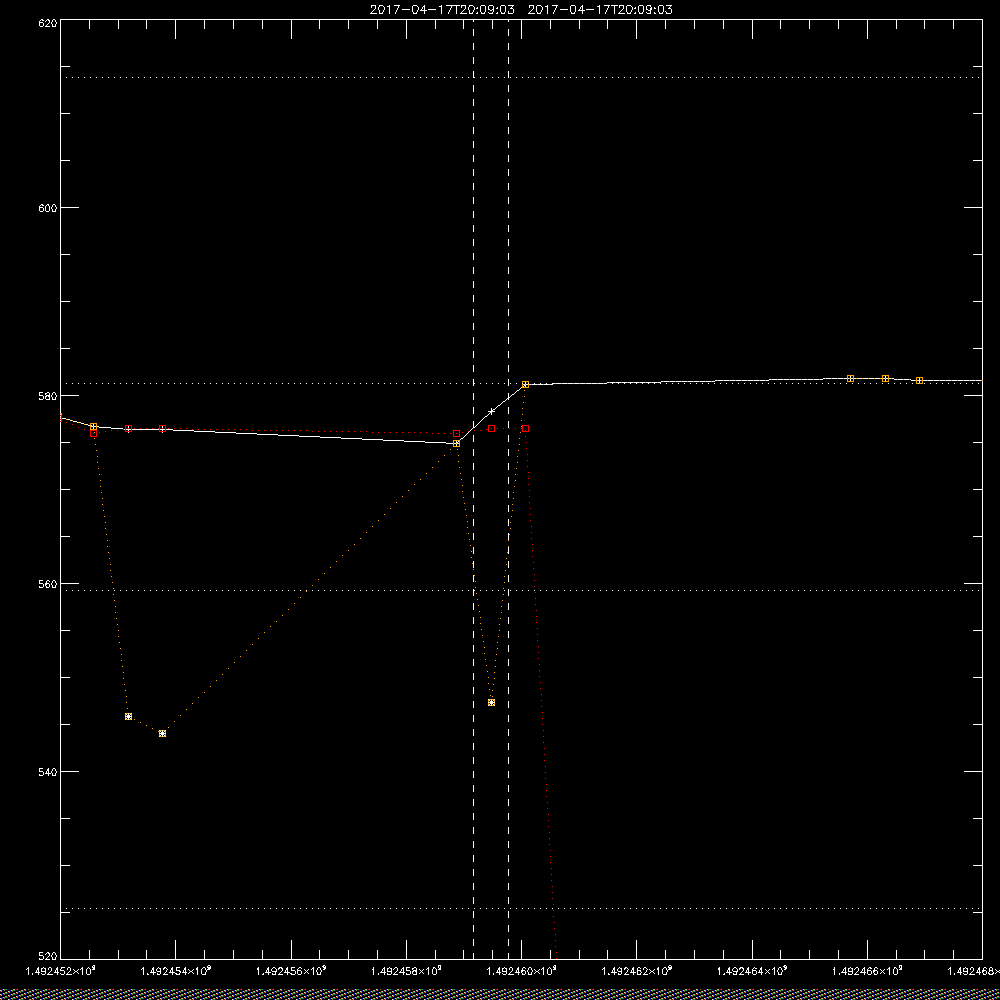The image size is (1000, 1000).
Task: Select the rightmost orange marker on the plateau
Action: [919, 380]
